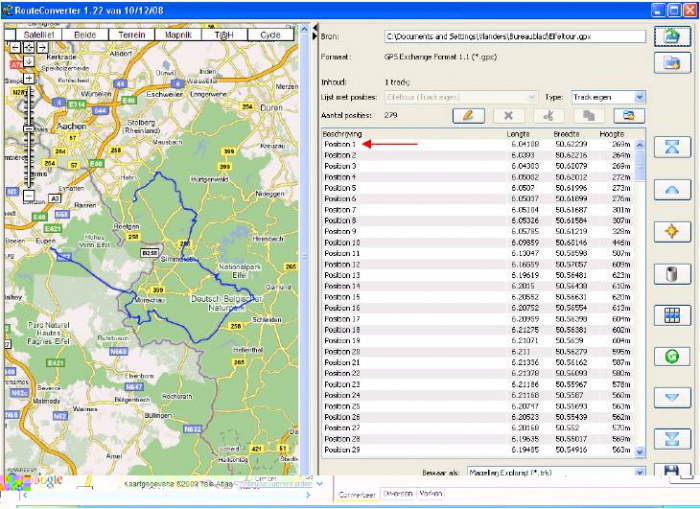Select the Position 20 row
700x509 pixels.
click(478, 352)
